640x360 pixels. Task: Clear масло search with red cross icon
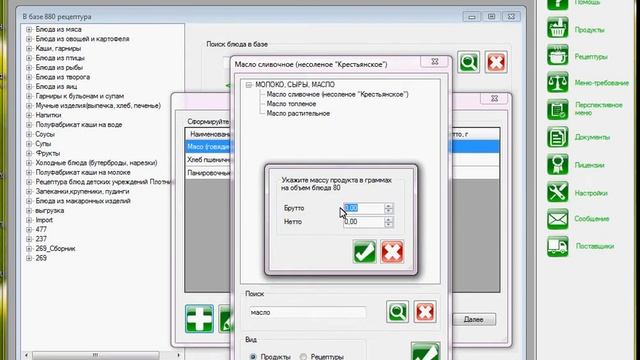click(424, 312)
